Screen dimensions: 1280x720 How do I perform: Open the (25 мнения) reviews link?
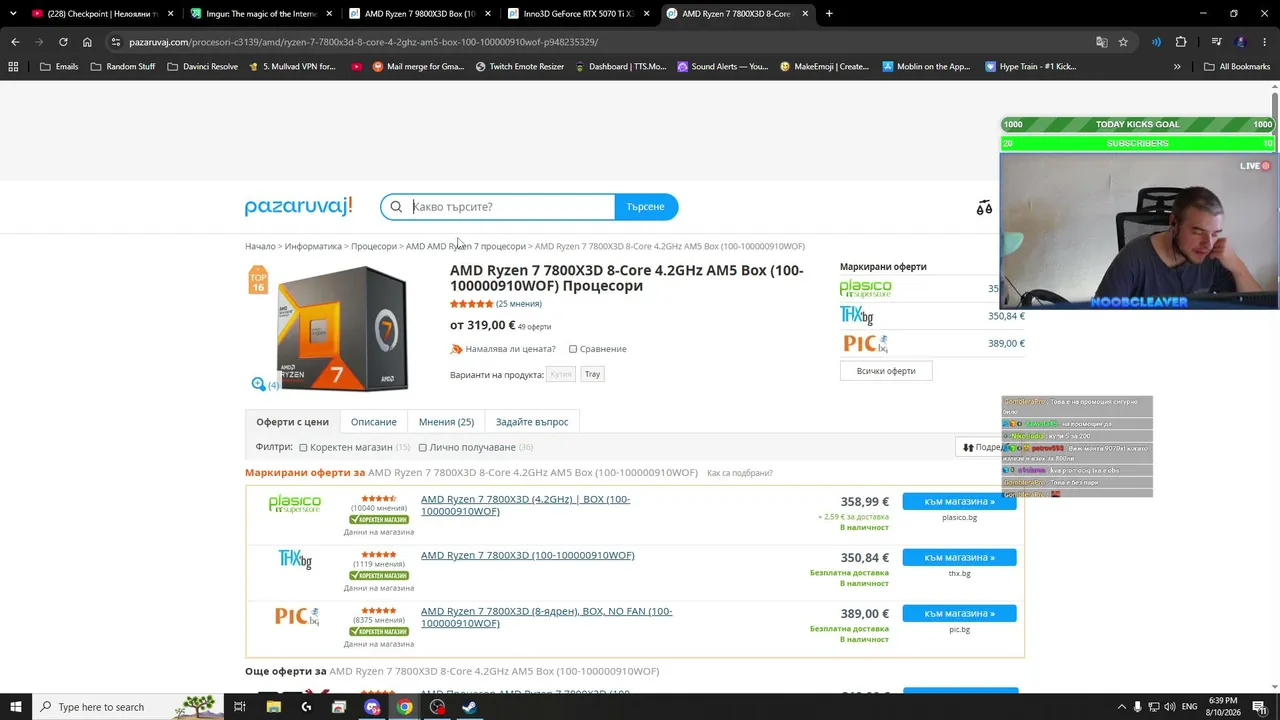(x=519, y=304)
